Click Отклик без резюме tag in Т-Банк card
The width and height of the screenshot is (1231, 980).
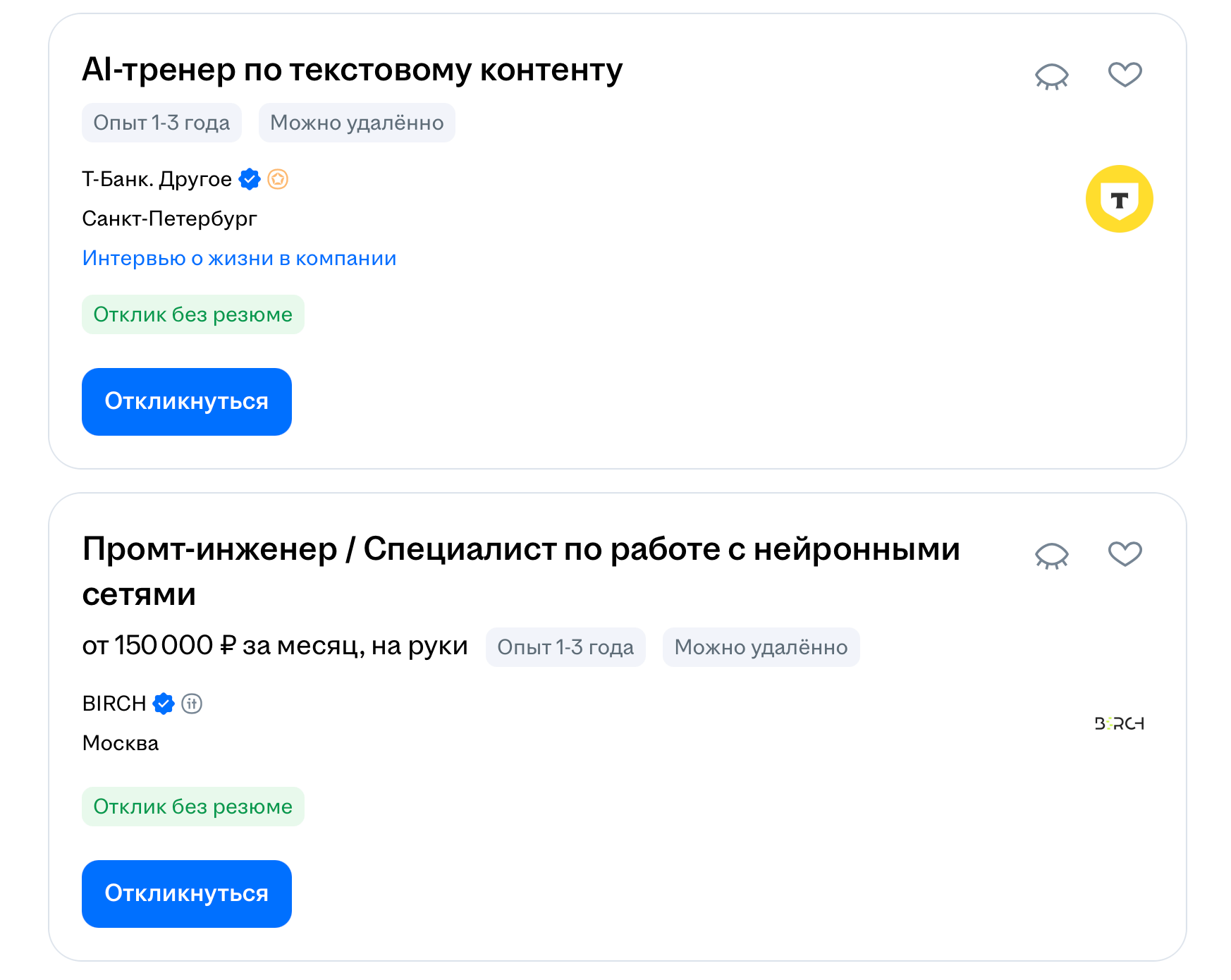coord(192,314)
